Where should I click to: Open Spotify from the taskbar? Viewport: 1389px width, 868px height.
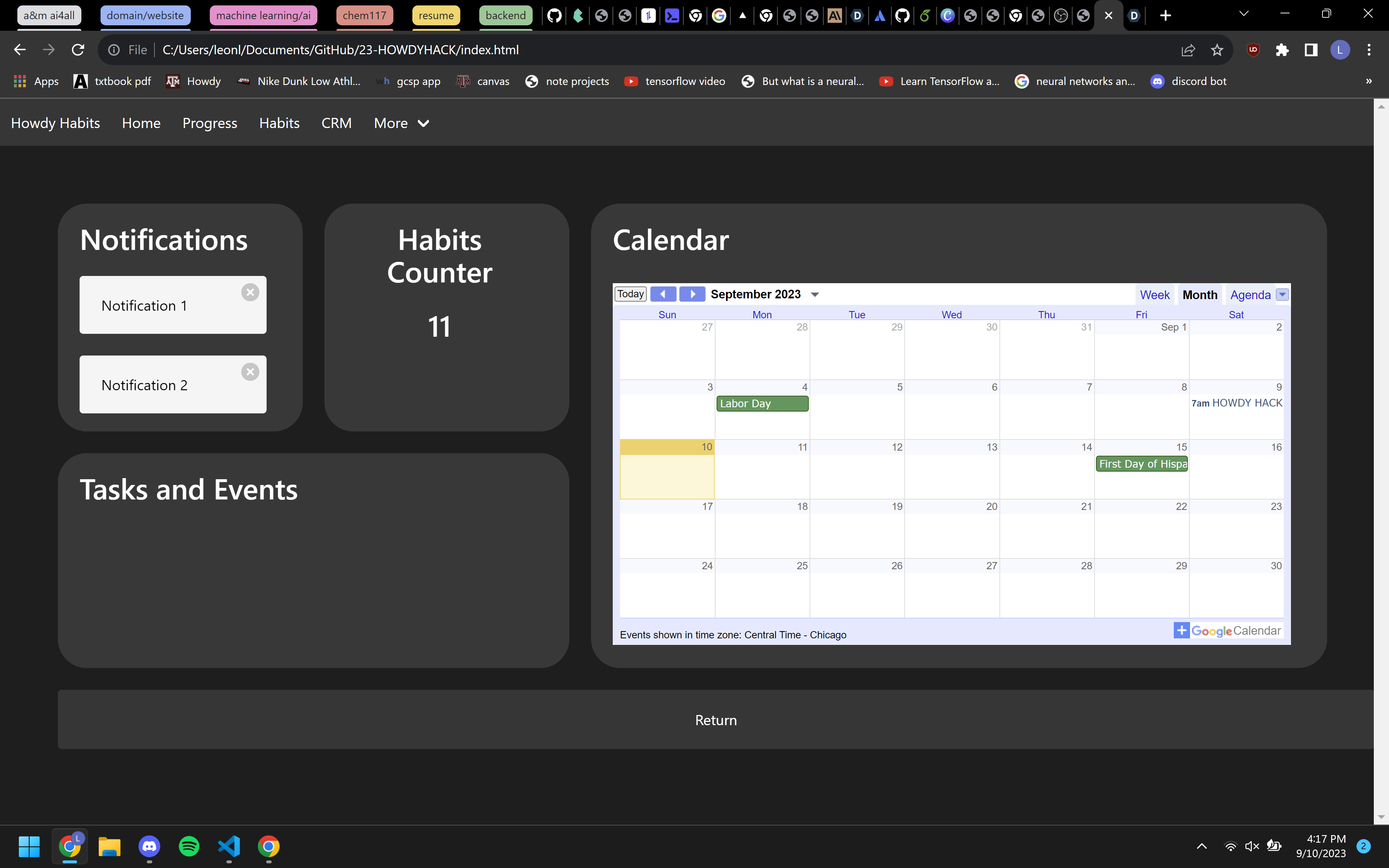(189, 847)
